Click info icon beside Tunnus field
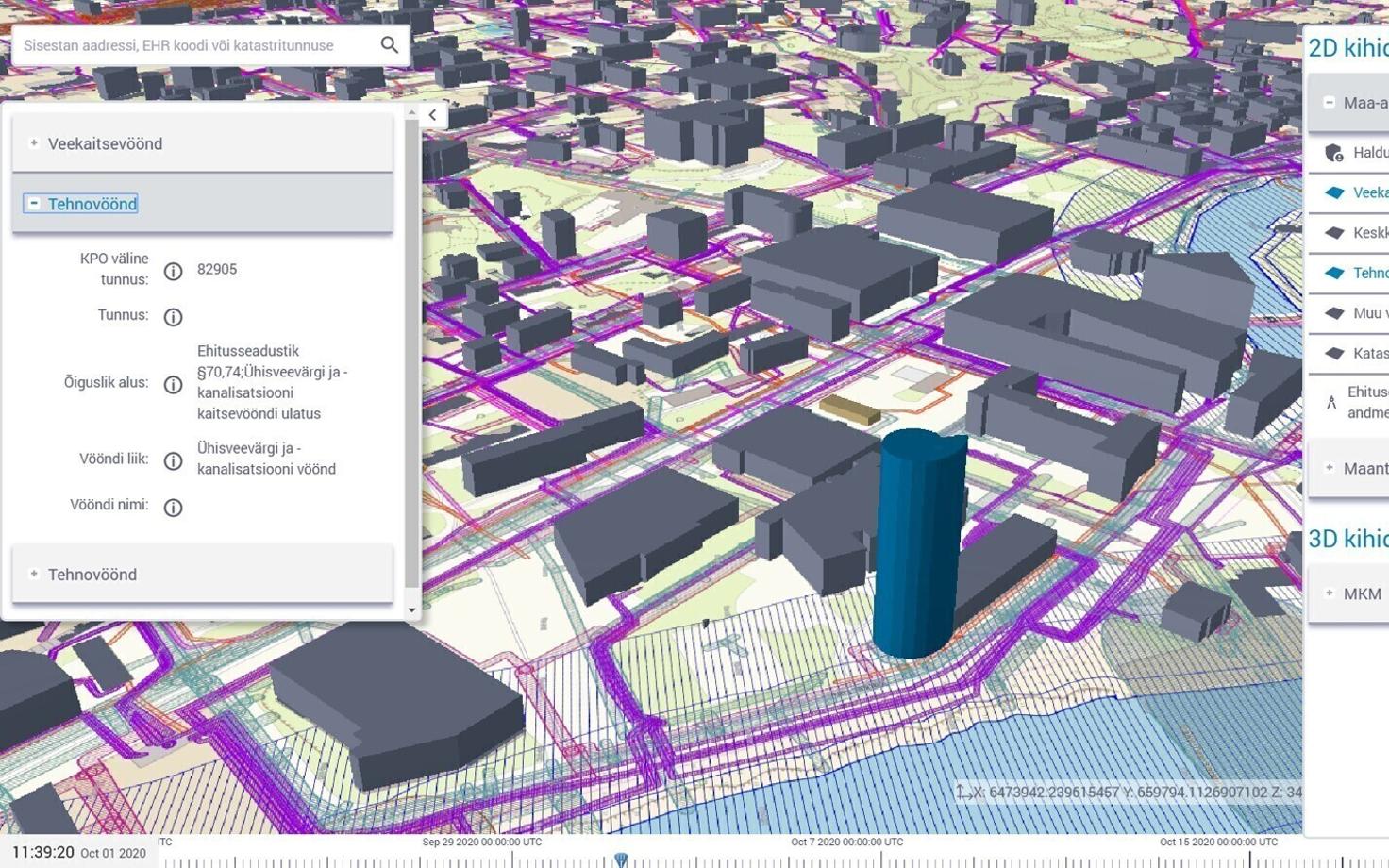Screen dimensions: 1389x868 173,317
